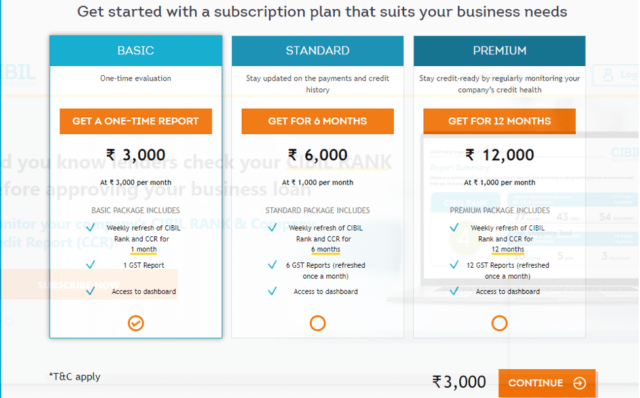Click checkmark next to 6 GST Reports
This screenshot has width=640, height=398.
[x=272, y=265]
